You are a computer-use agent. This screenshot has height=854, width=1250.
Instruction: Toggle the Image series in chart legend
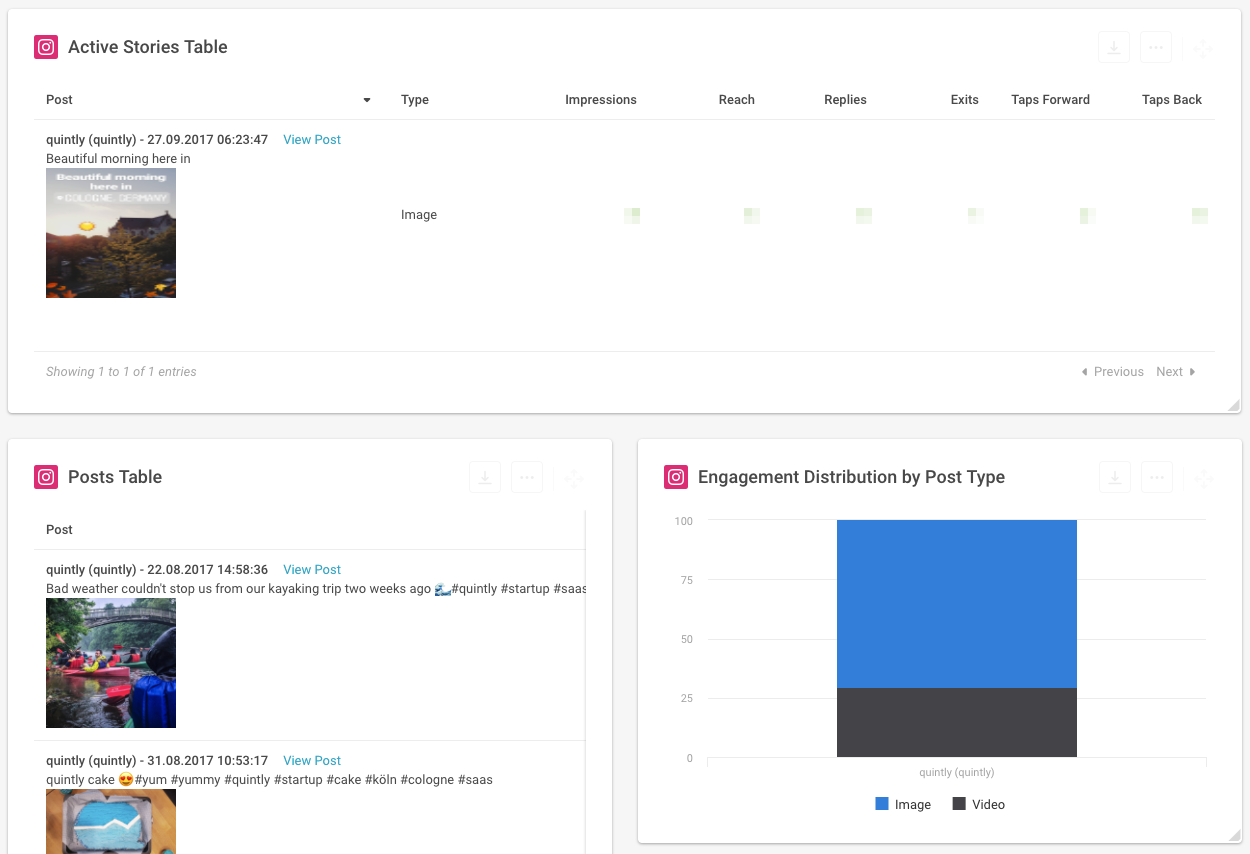(x=903, y=804)
